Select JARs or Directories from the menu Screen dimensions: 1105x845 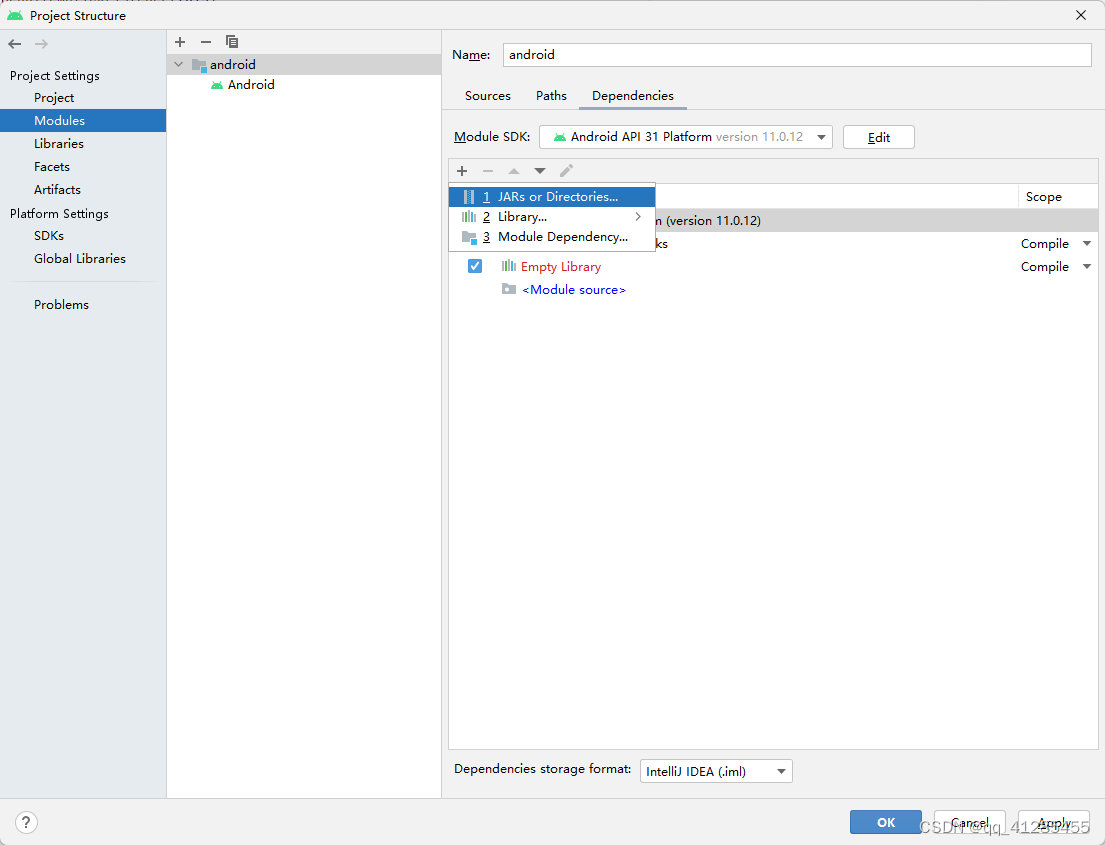(x=556, y=196)
